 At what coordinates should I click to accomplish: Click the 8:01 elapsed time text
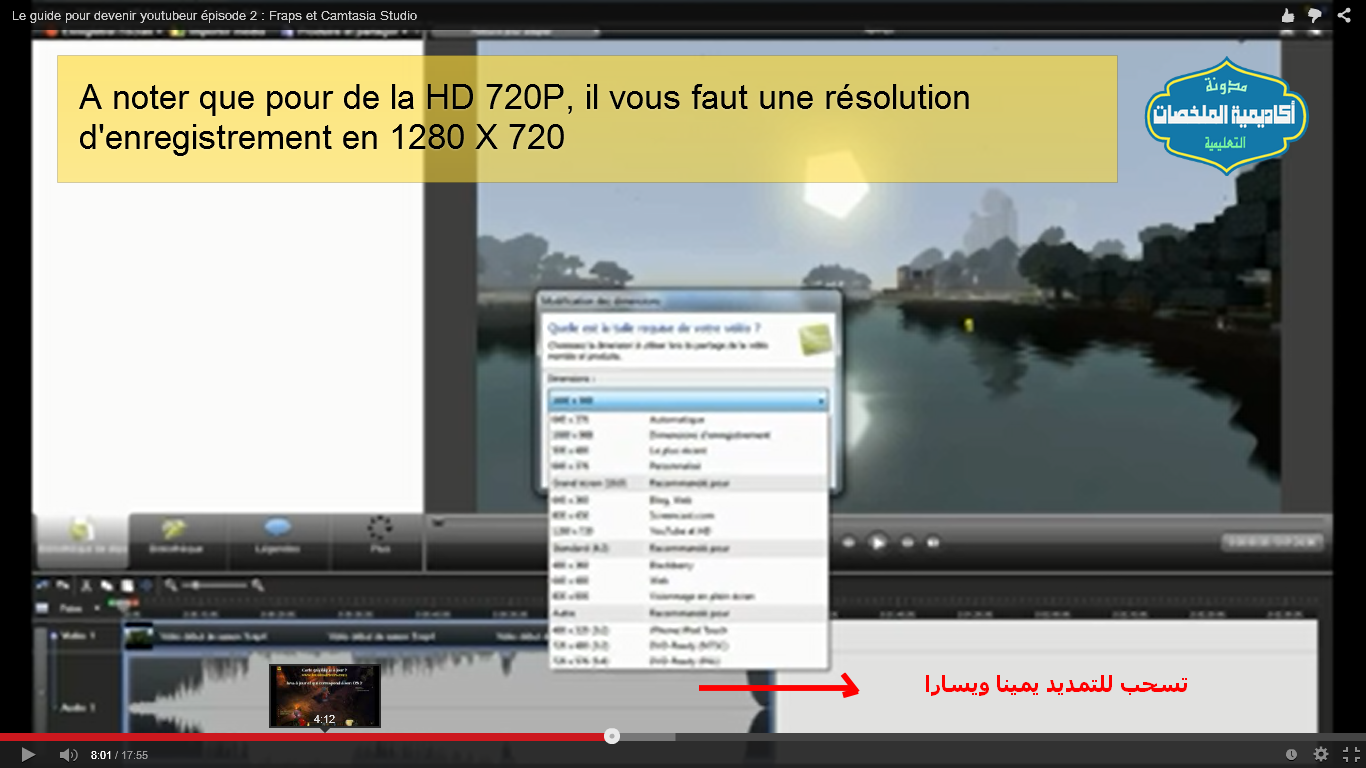coord(100,755)
